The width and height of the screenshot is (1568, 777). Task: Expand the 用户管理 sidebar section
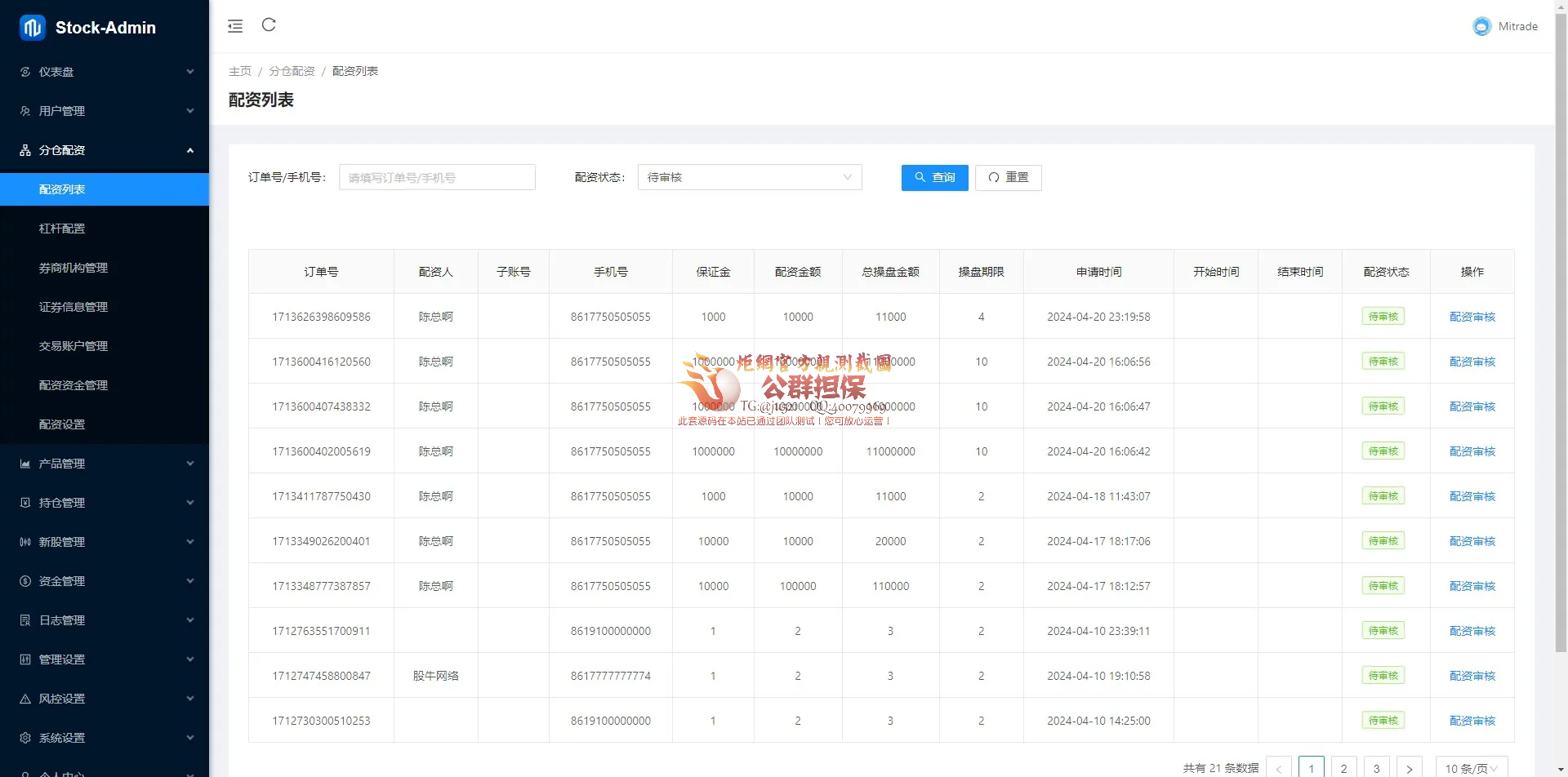click(105, 111)
